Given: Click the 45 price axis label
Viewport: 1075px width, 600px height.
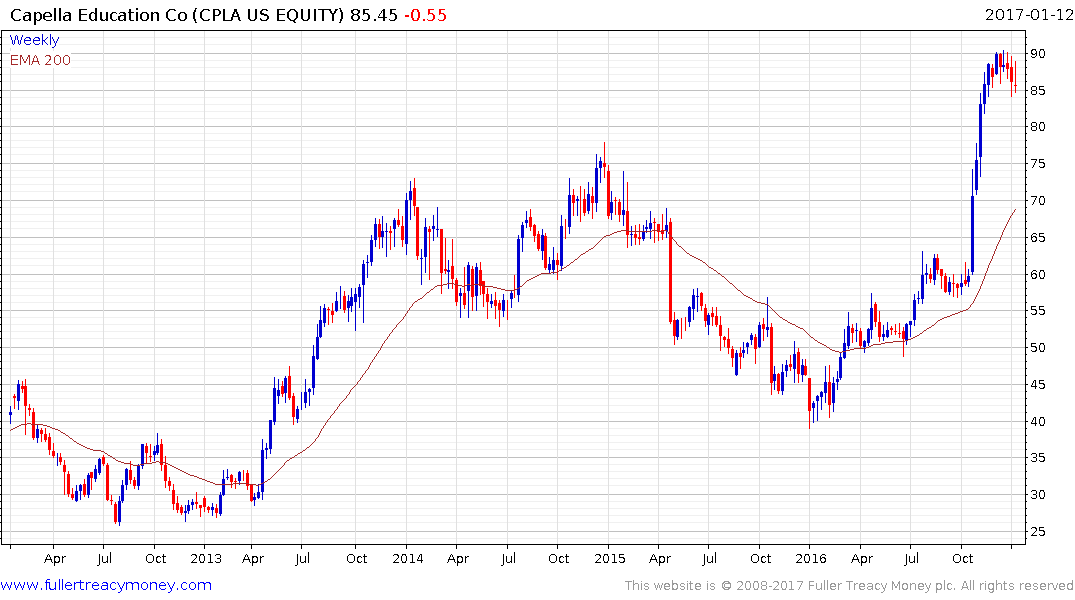Looking at the screenshot, I should [x=1037, y=385].
